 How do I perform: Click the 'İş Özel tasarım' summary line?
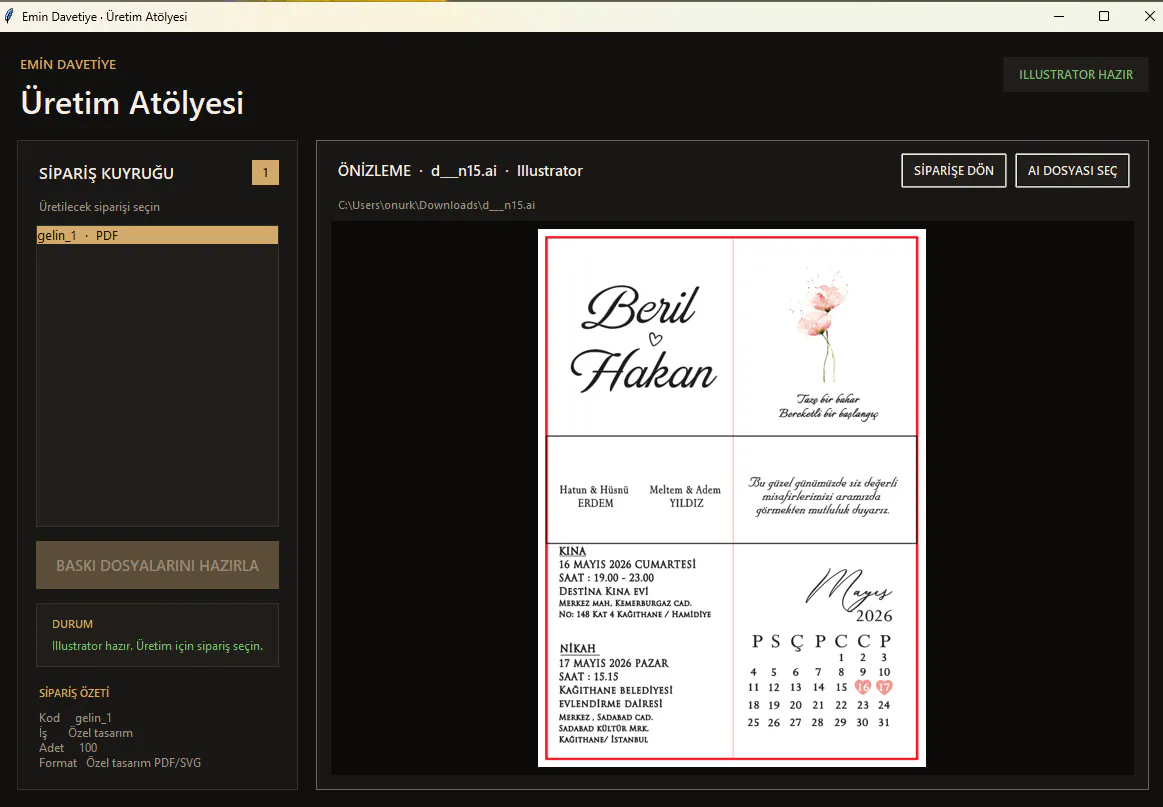pos(86,733)
